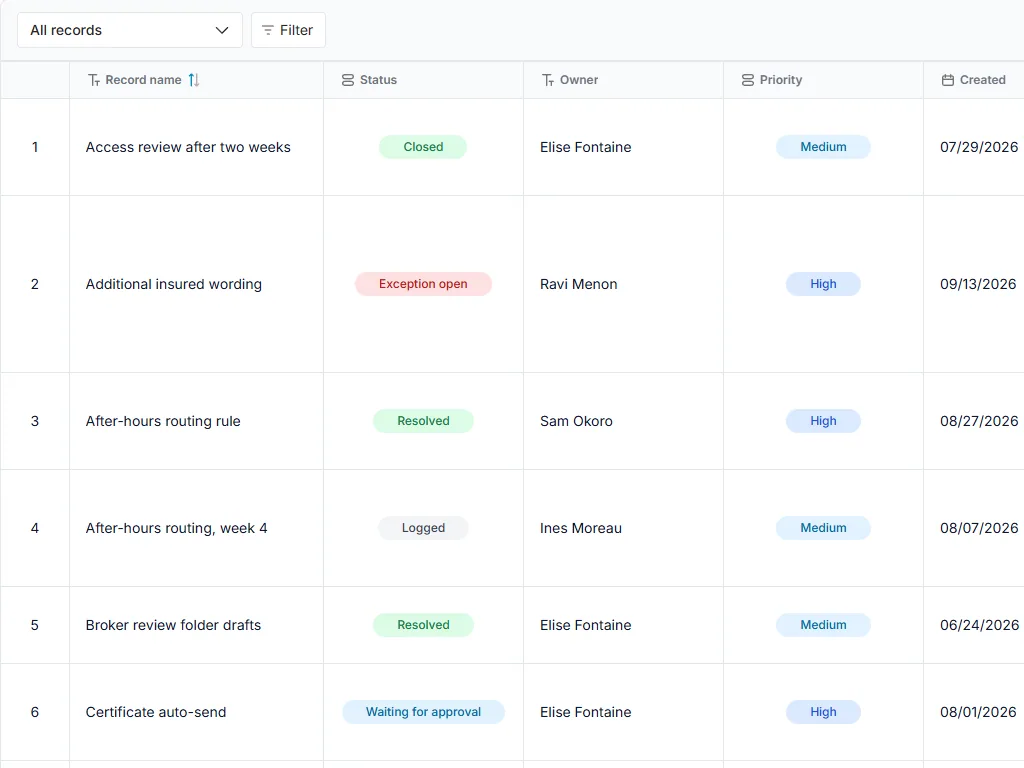Image resolution: width=1024 pixels, height=768 pixels.
Task: Select 'Additional insured wording' record
Action: tap(174, 284)
